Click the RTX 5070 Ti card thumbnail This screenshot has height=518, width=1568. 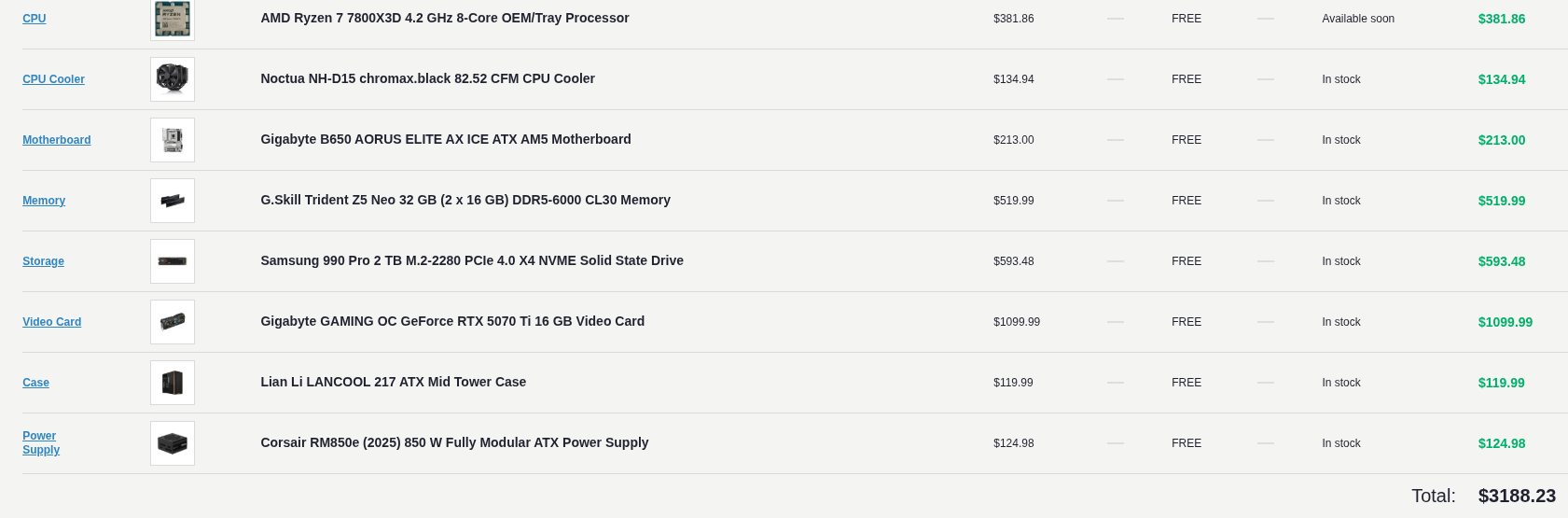pyautogui.click(x=173, y=322)
